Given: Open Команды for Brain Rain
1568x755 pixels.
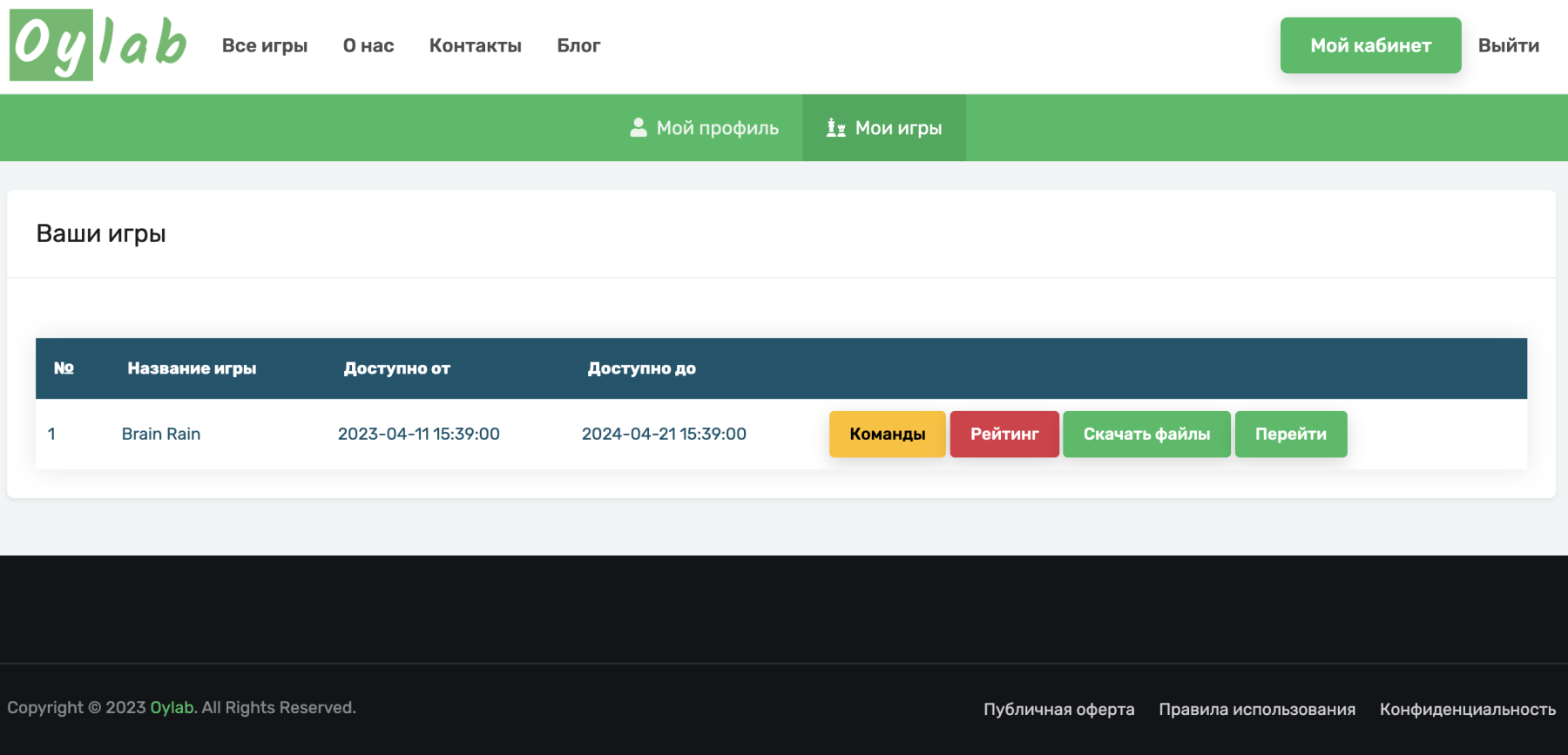Looking at the screenshot, I should coord(887,434).
